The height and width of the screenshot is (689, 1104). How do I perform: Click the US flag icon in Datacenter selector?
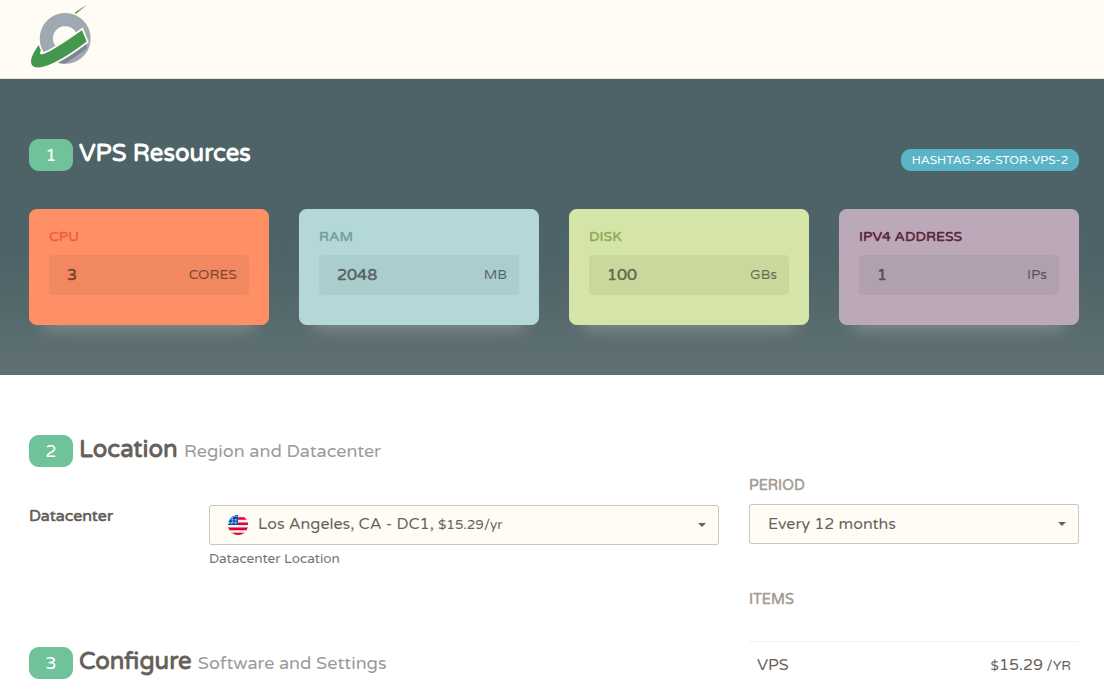(x=238, y=525)
